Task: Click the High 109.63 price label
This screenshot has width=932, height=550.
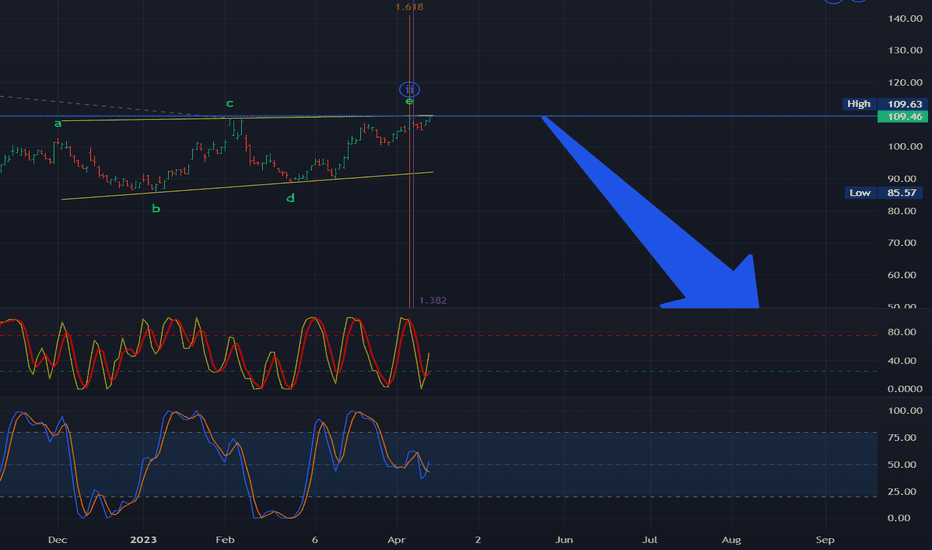Action: click(884, 104)
